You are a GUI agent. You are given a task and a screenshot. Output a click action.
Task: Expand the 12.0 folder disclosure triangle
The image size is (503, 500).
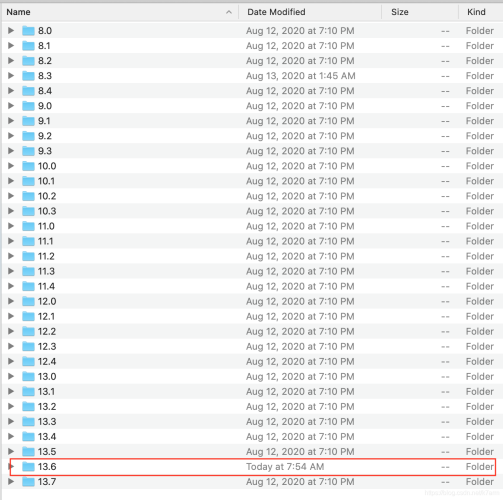point(11,301)
